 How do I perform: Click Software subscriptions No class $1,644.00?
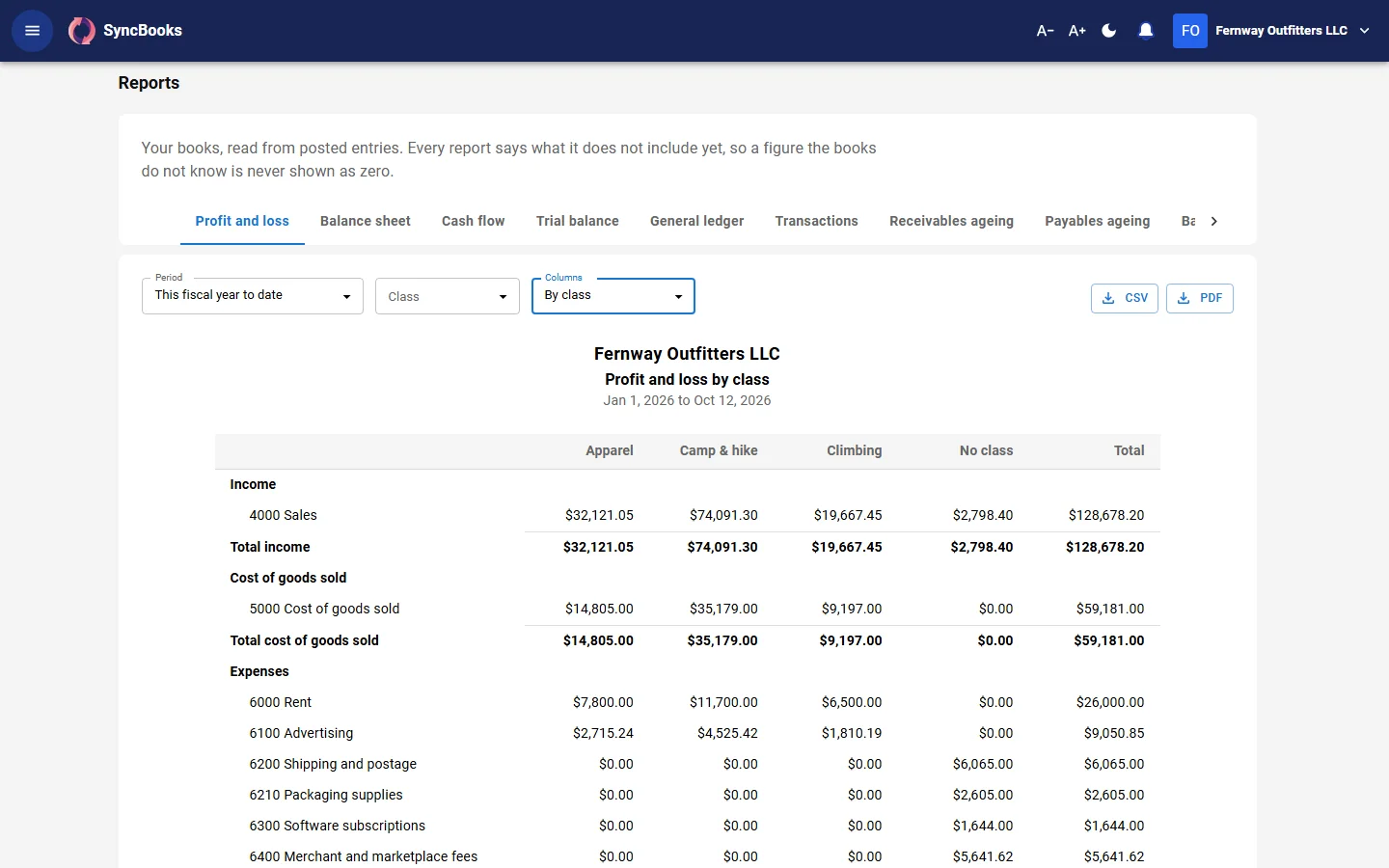[x=983, y=826]
